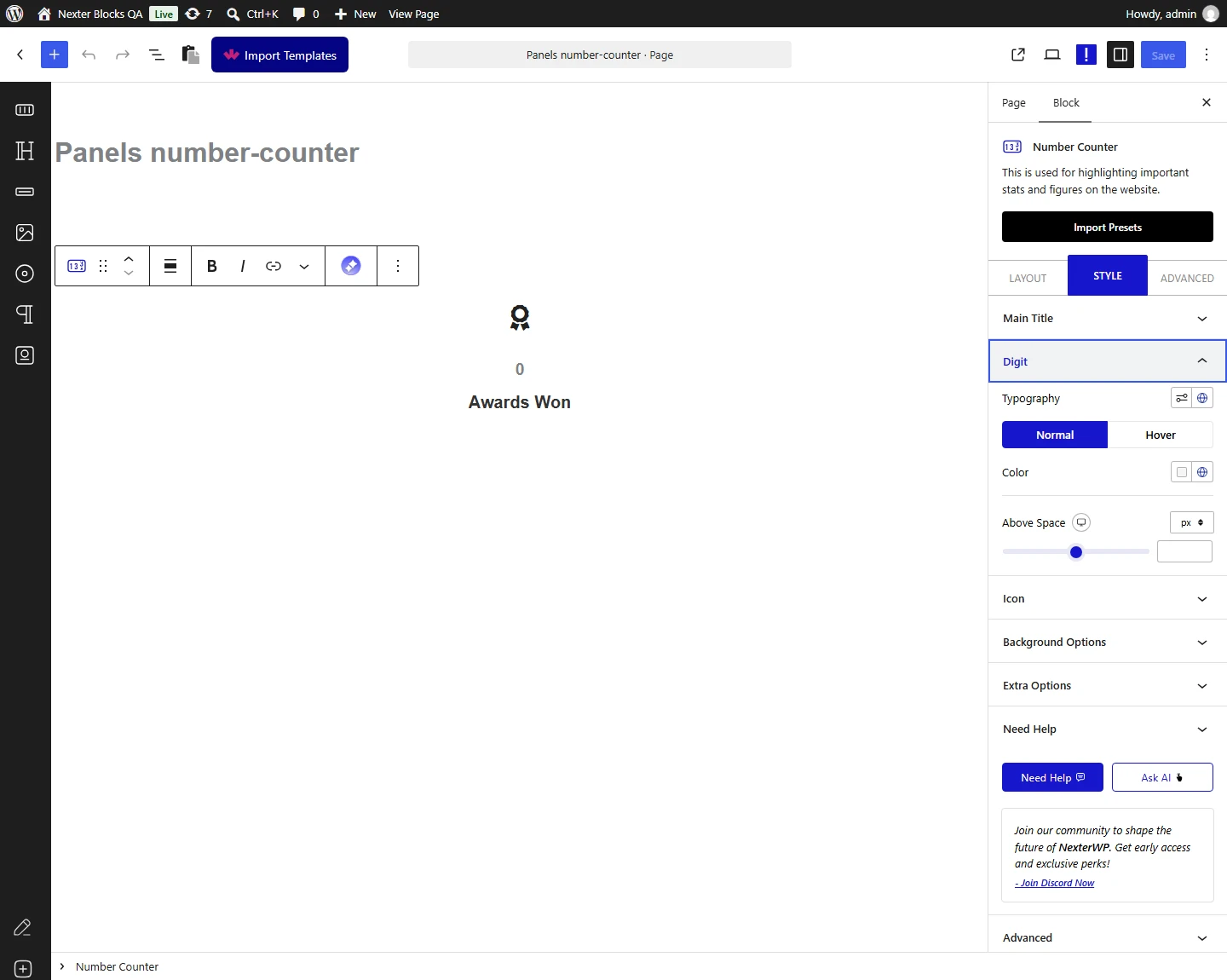Click the Heading block icon in left sidebar
1227x980 pixels.
[x=25, y=151]
